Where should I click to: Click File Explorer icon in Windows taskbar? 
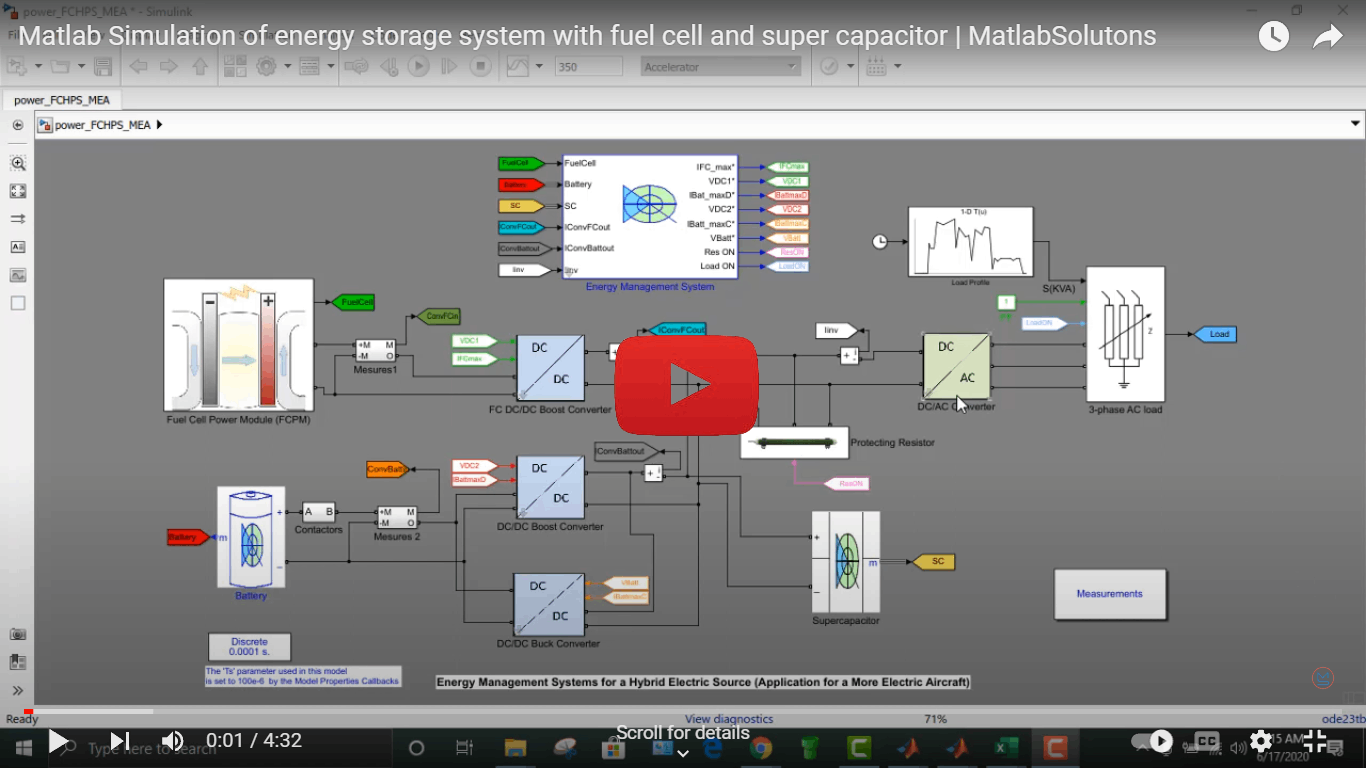[515, 747]
